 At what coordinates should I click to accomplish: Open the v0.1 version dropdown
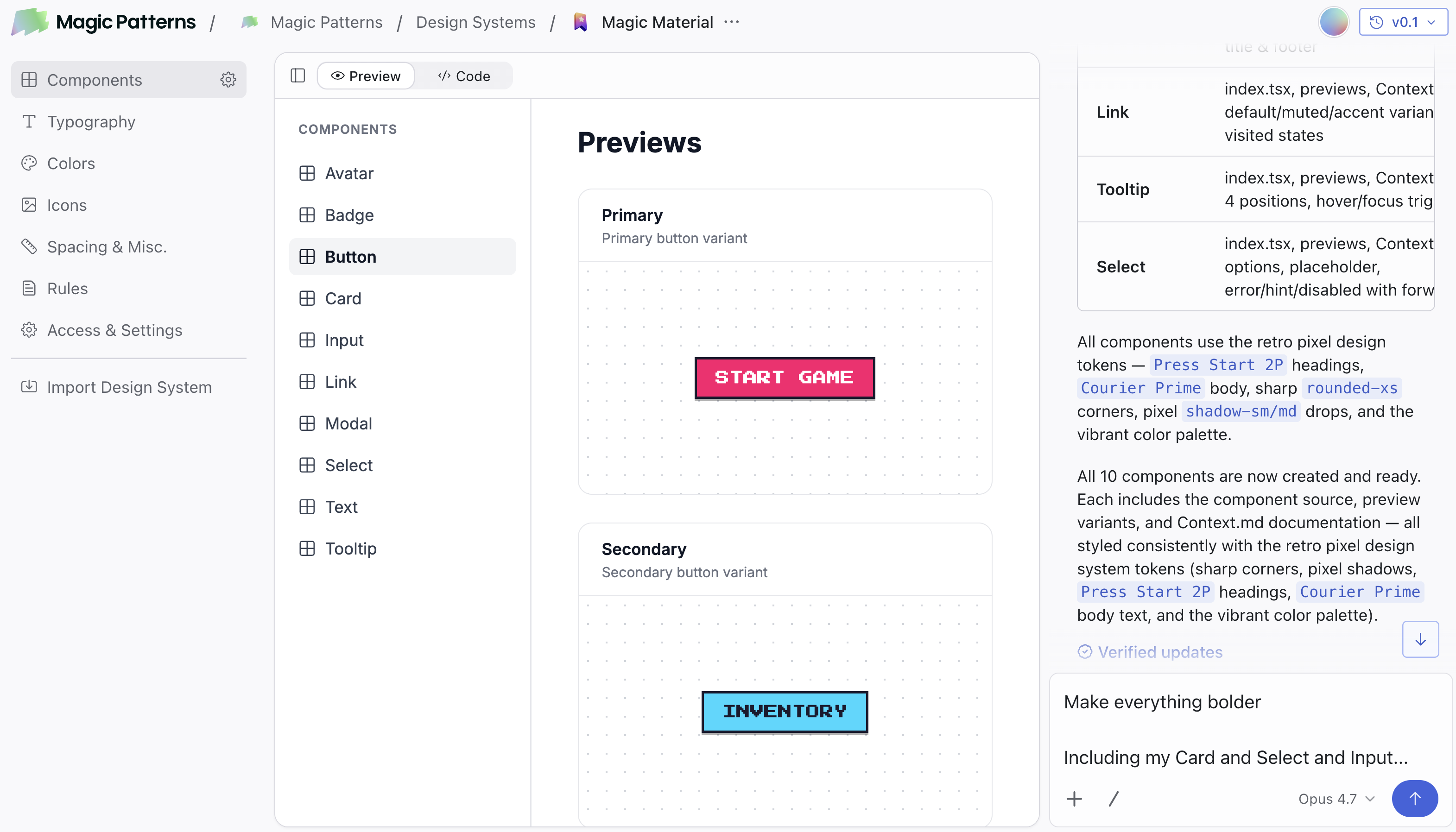(1403, 22)
